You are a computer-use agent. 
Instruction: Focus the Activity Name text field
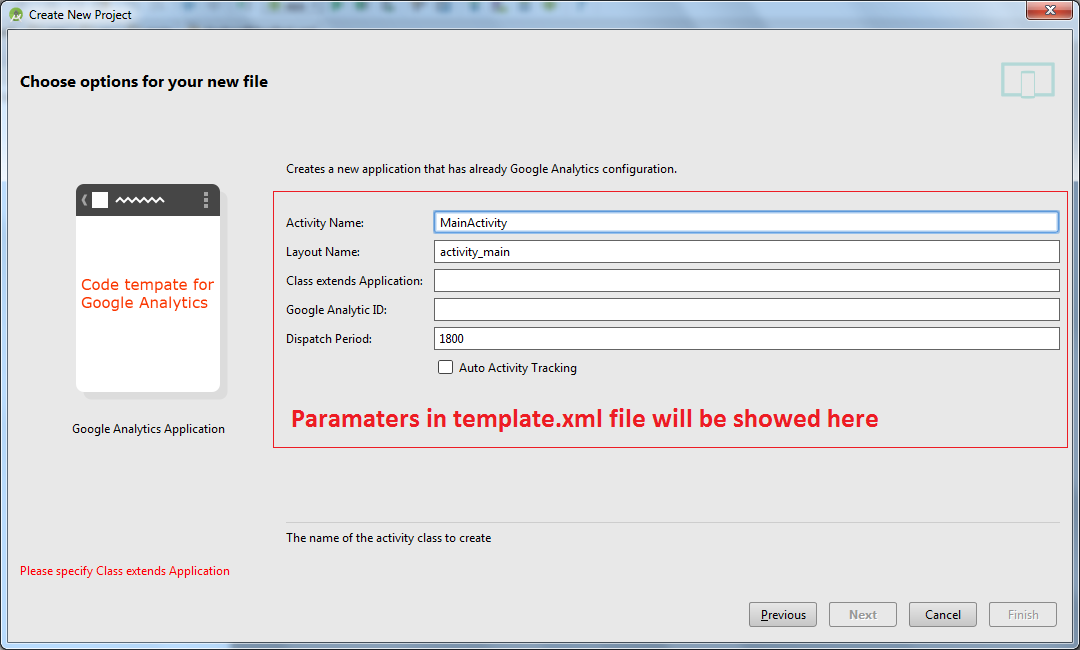pos(746,222)
